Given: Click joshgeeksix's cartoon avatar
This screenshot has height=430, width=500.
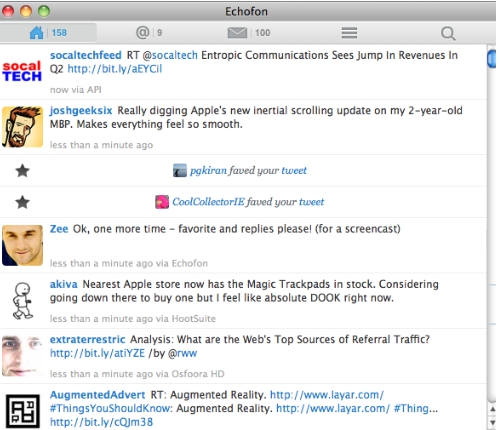Looking at the screenshot, I should (22, 127).
